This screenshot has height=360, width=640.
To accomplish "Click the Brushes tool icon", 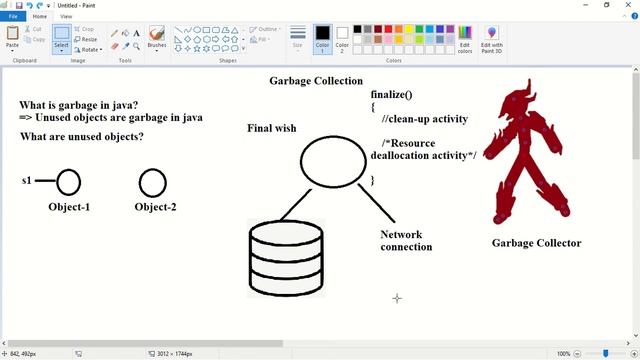I will tap(157, 33).
